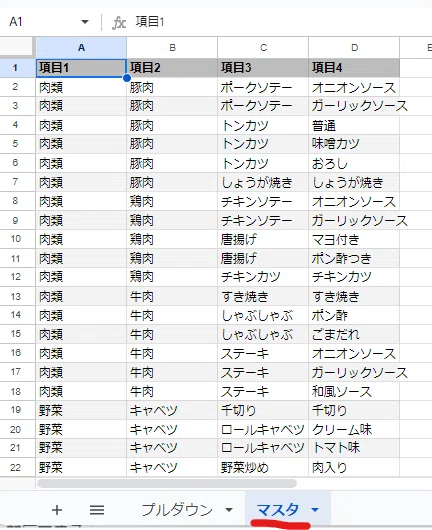Click cell ポン酢つき
This screenshot has height=530, width=432.
click(354, 259)
